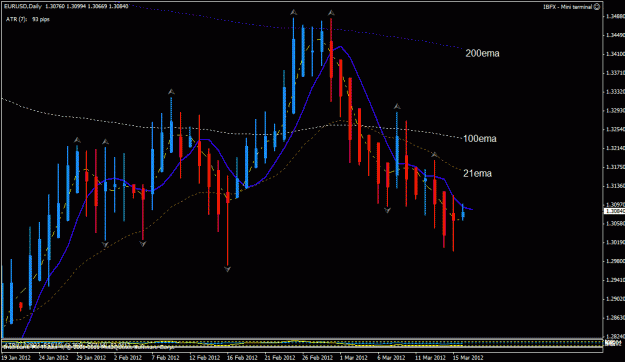Click the ATR (7): 93 pips readout
625x362 pixels.
tap(28, 19)
